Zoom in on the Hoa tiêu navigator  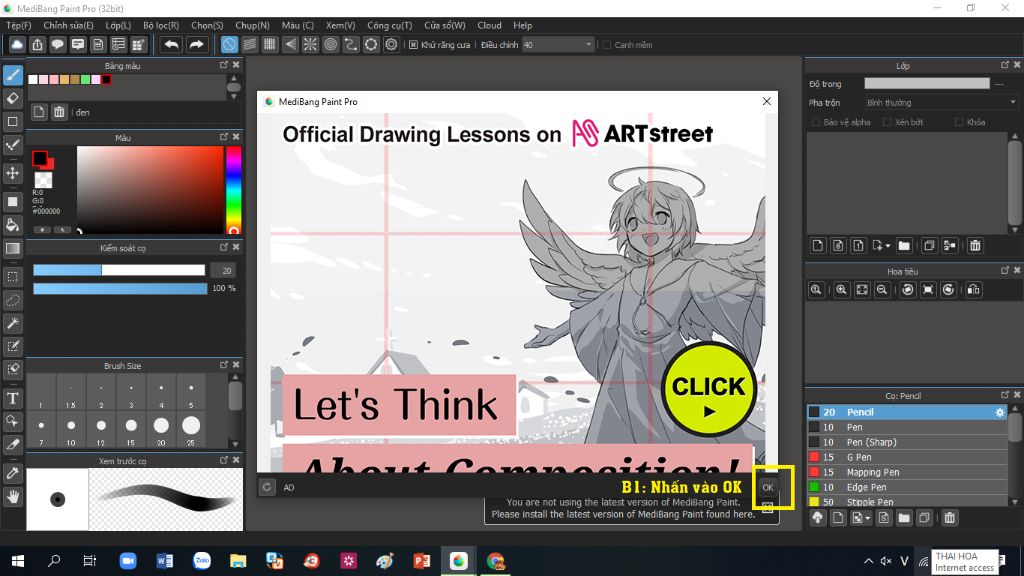(841, 290)
